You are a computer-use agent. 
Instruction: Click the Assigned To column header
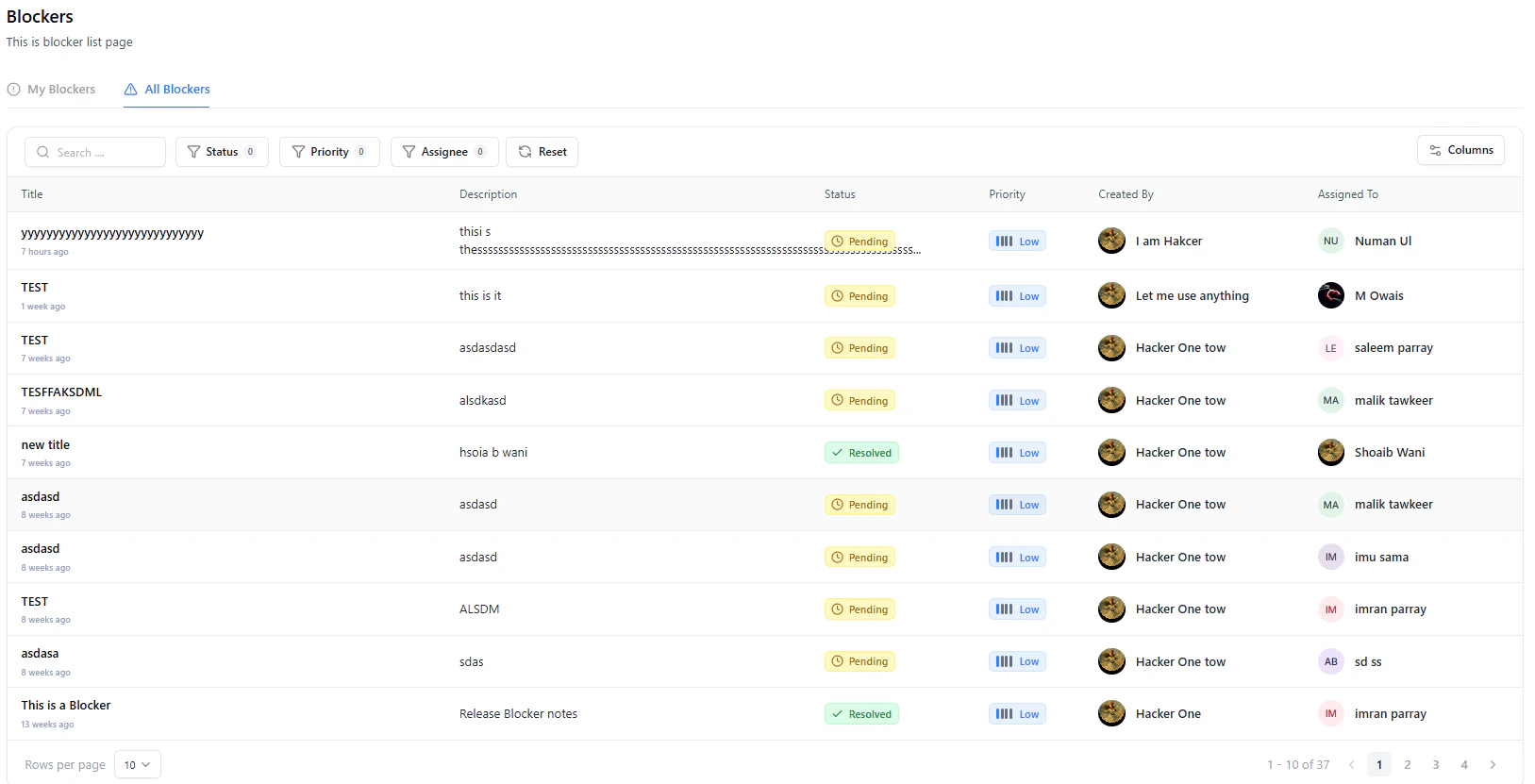(1347, 194)
